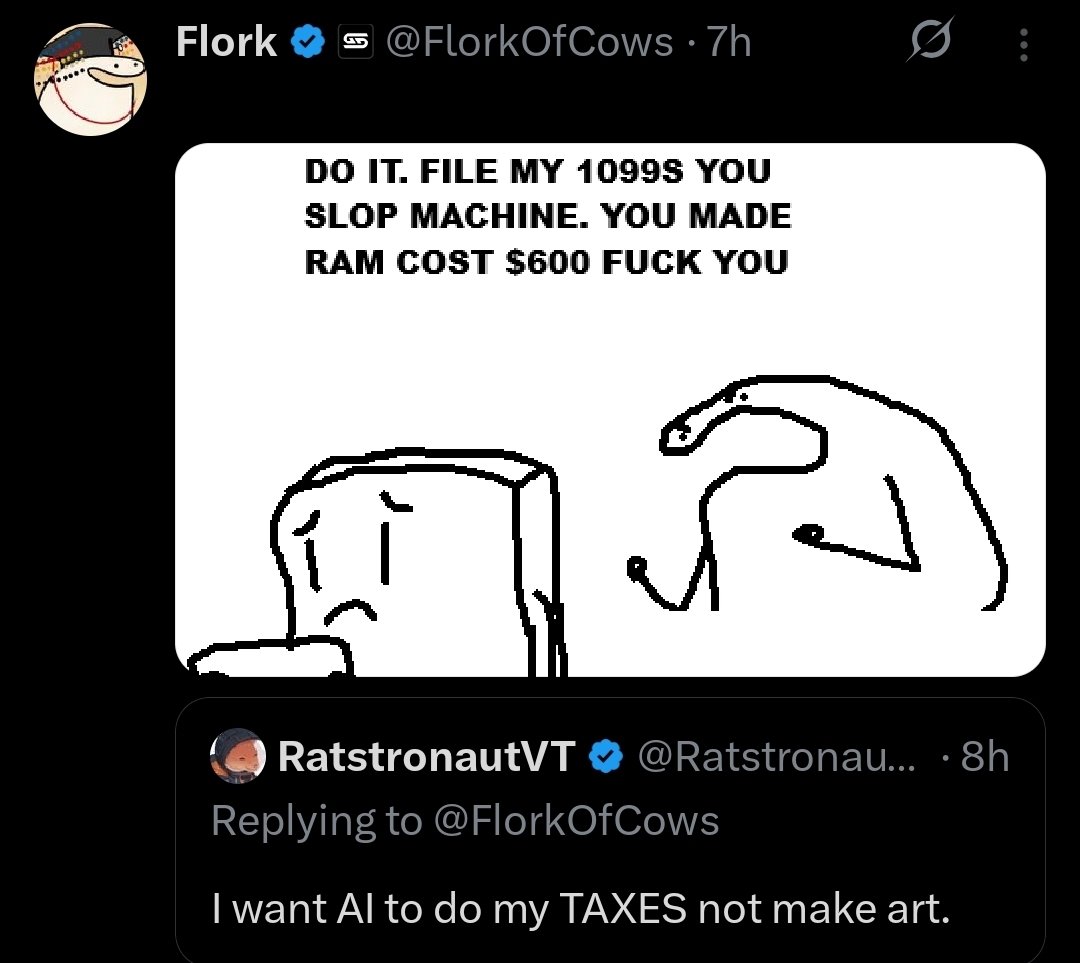Open RatstronautVT's small profile avatar
This screenshot has width=1080, height=963.
(x=238, y=759)
